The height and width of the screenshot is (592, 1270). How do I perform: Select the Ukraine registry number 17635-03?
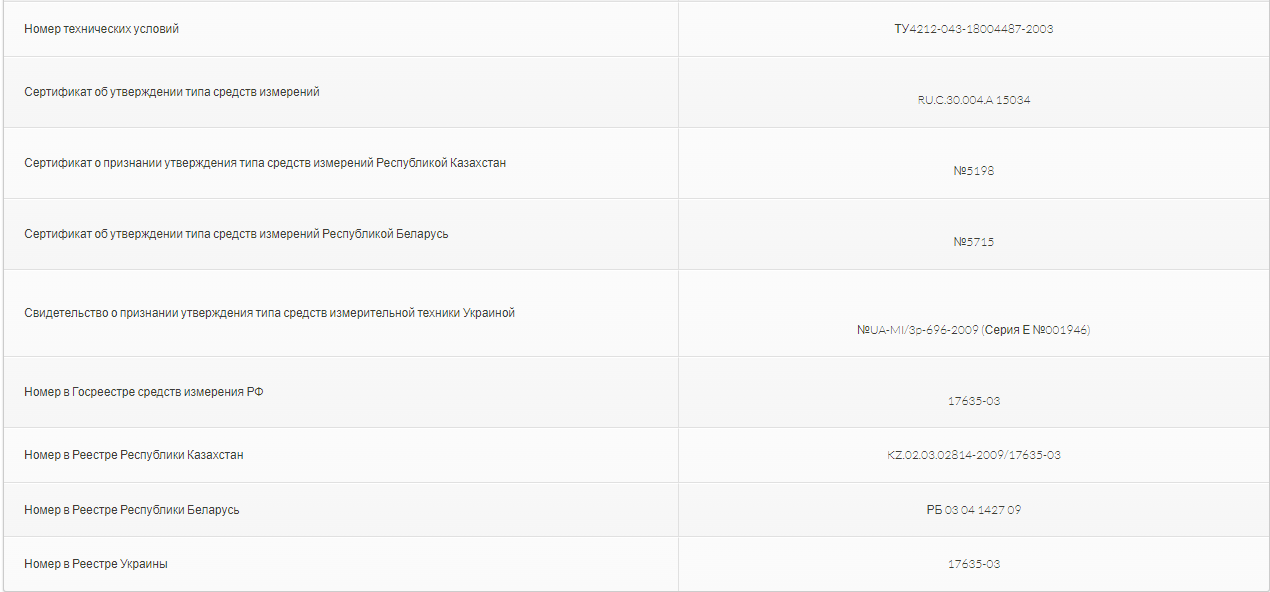tap(974, 564)
